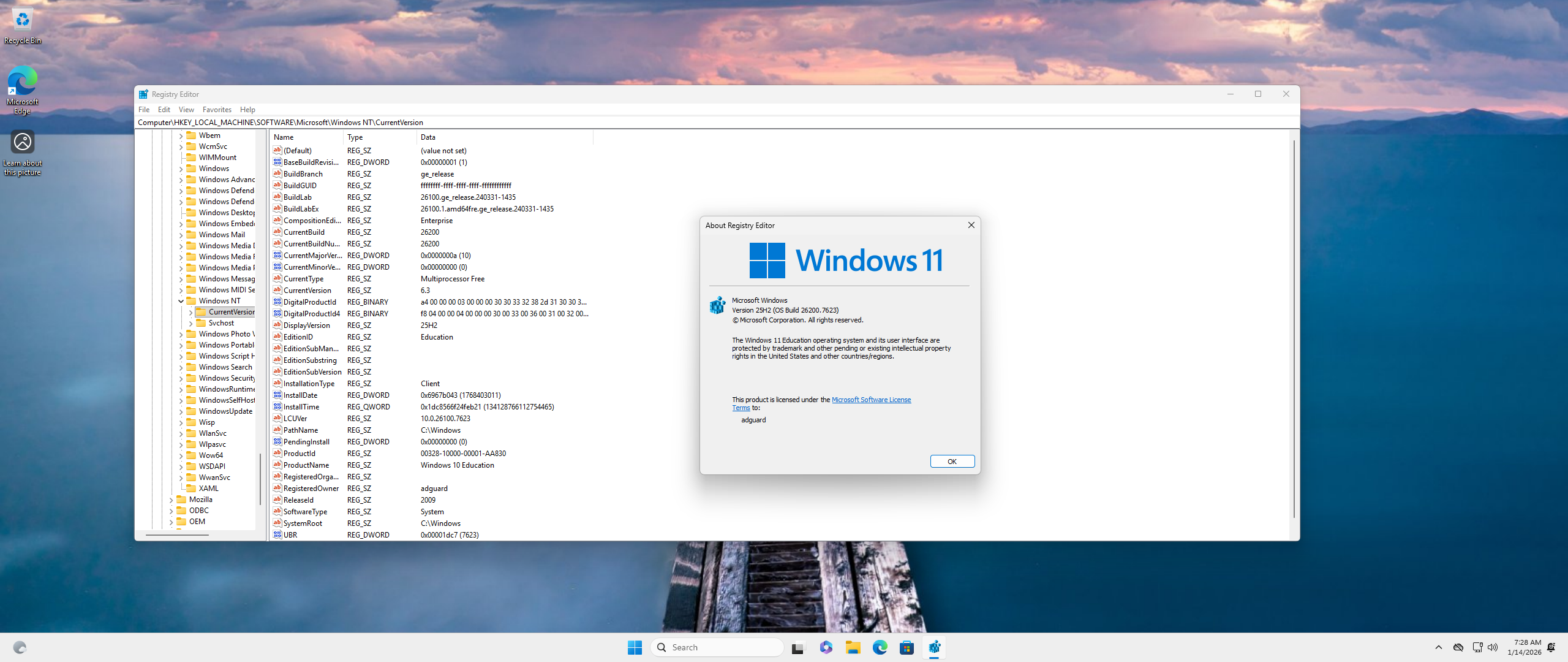The image size is (1568, 662).
Task: Click the Registry Editor taskbar icon
Action: pos(934,647)
